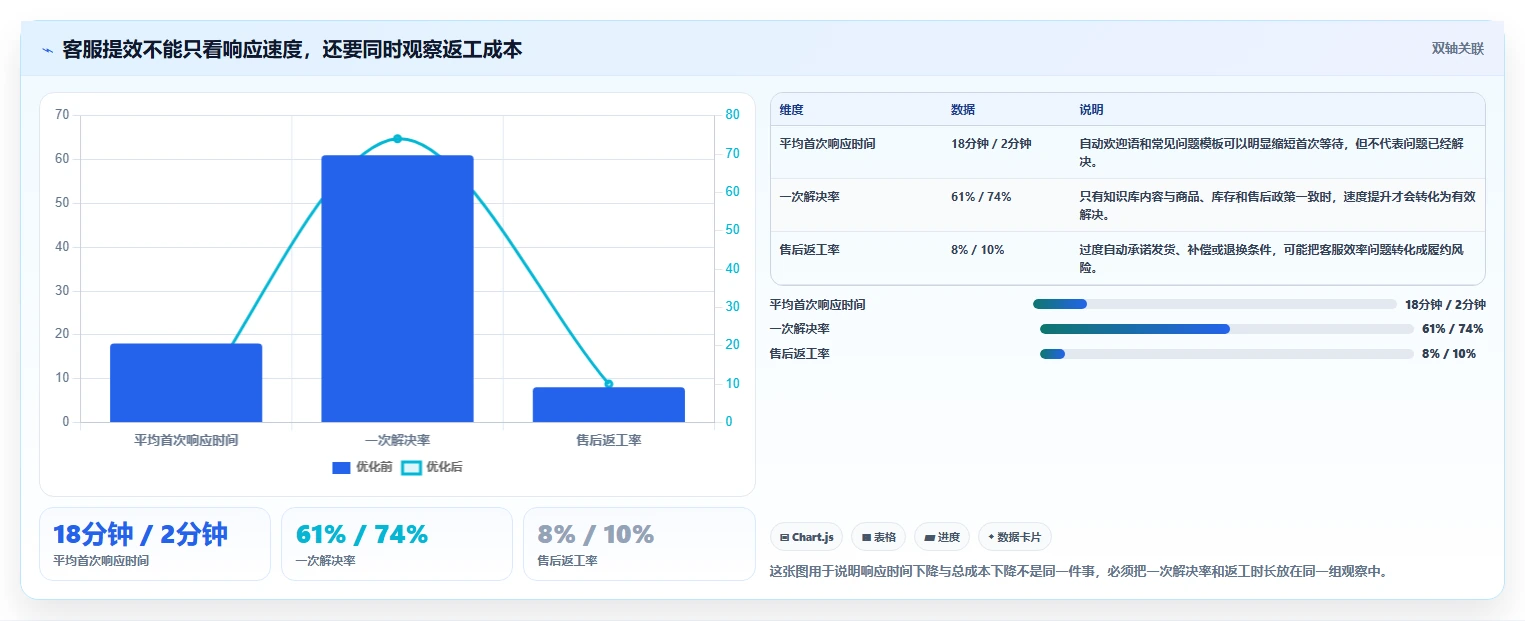Select the 售后返工率 x-axis label
Image resolution: width=1525 pixels, height=621 pixels.
click(x=608, y=440)
